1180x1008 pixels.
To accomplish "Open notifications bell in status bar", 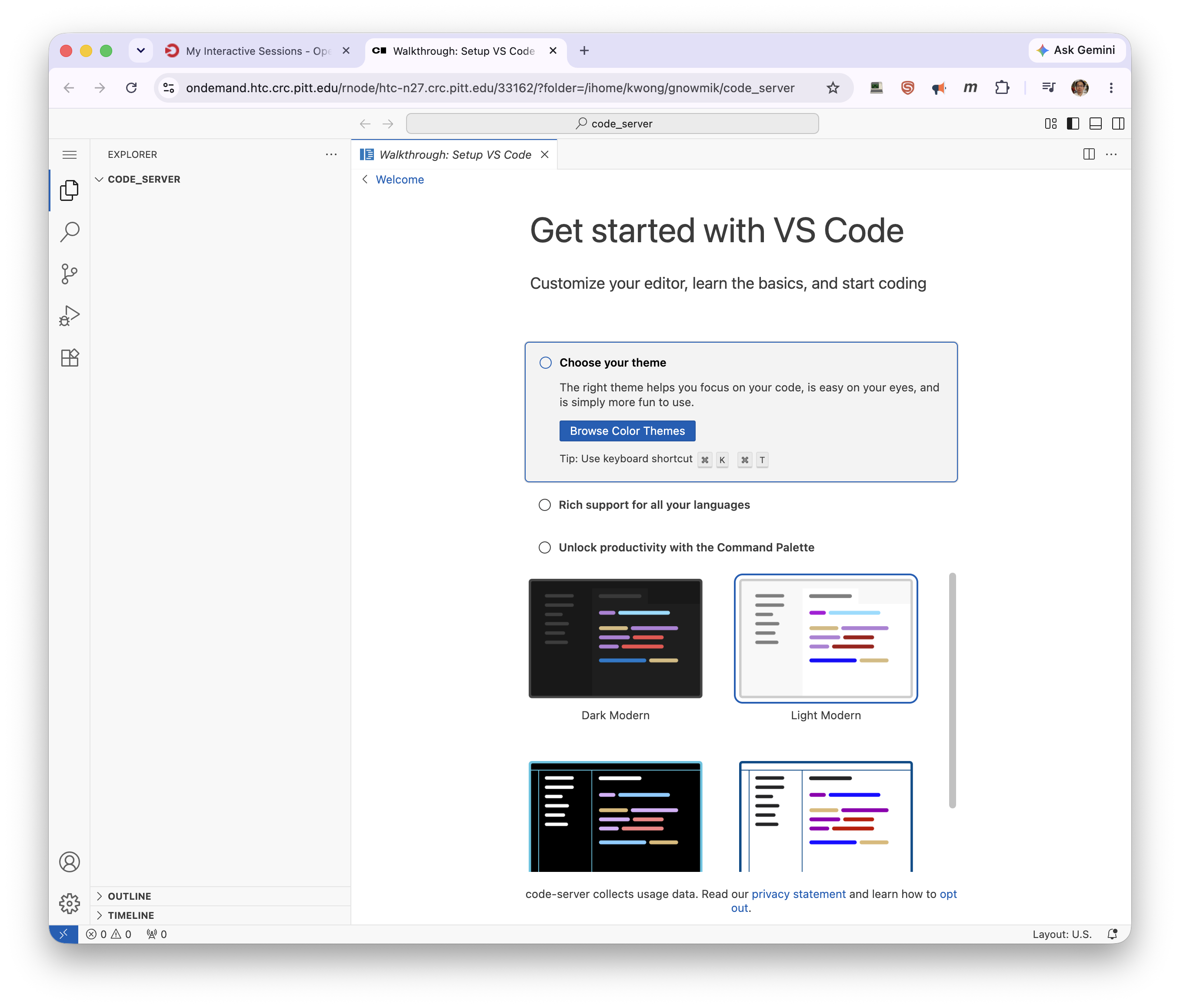I will pos(1112,934).
